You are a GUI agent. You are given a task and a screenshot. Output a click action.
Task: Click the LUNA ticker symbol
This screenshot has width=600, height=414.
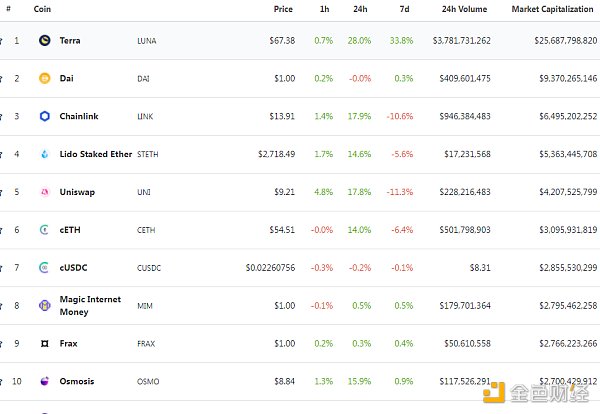pyautogui.click(x=147, y=41)
